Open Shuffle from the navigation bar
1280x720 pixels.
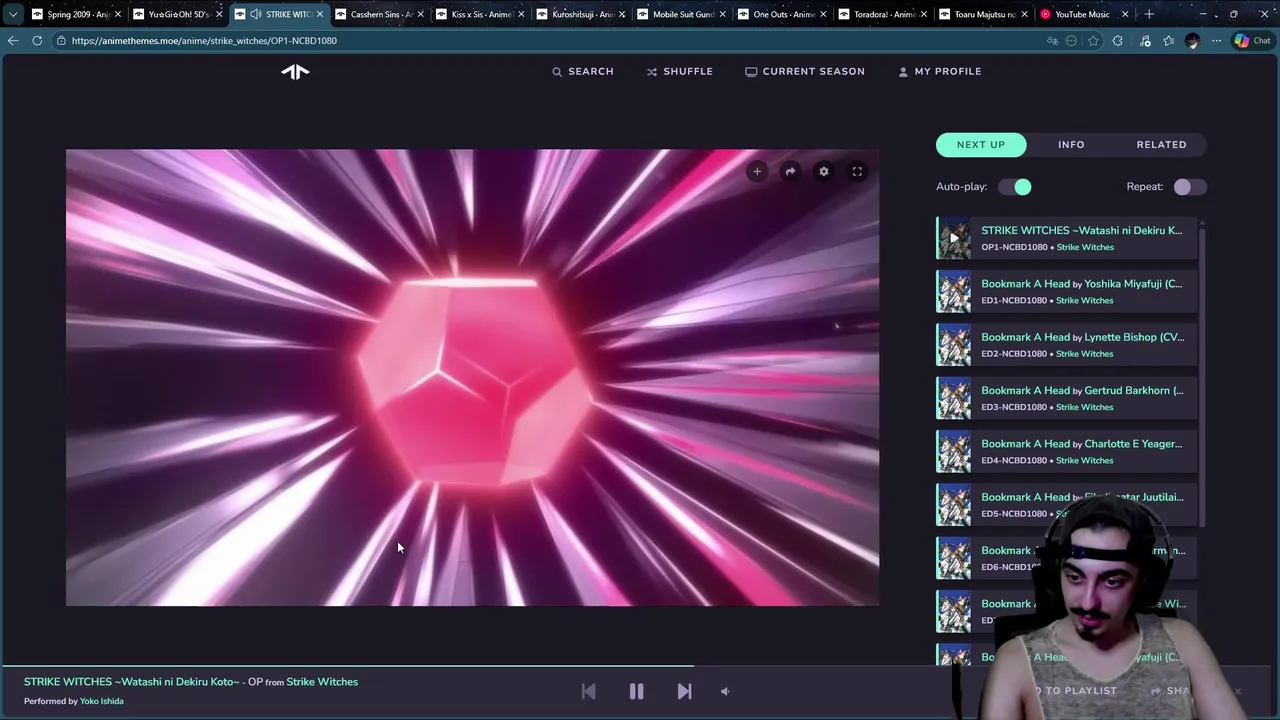[x=679, y=71]
